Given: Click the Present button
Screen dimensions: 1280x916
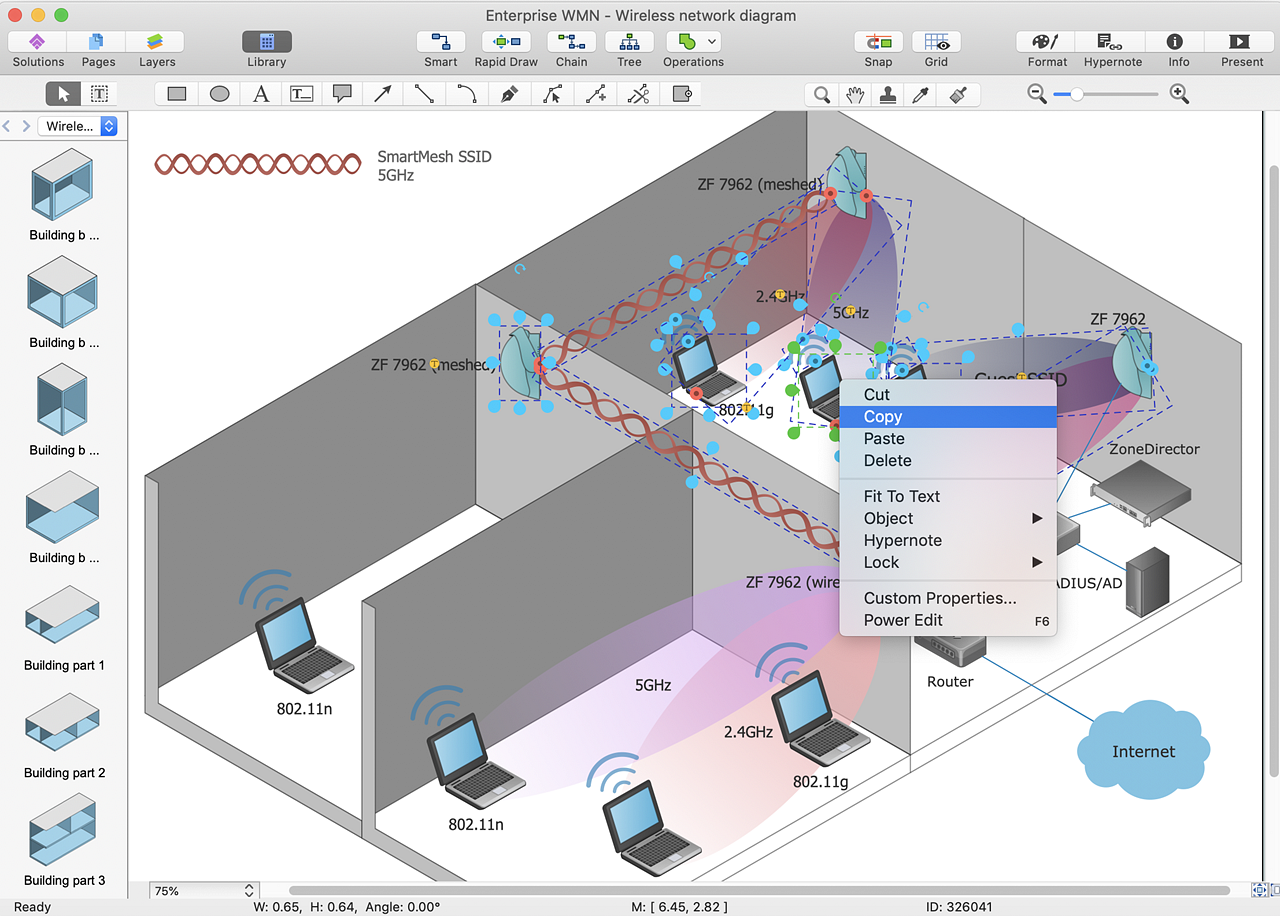Looking at the screenshot, I should [1240, 42].
